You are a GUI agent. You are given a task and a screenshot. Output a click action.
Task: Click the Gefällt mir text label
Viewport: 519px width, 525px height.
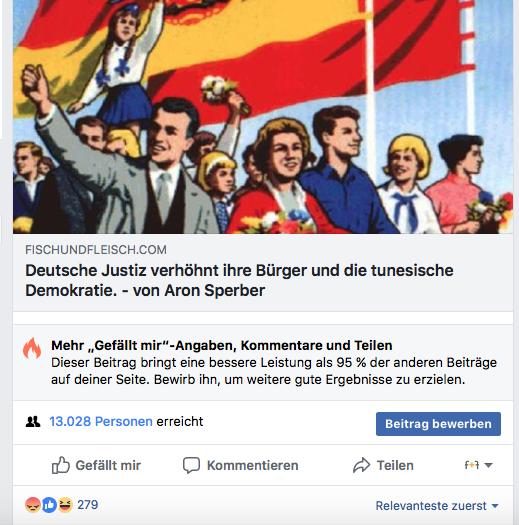tap(108, 465)
